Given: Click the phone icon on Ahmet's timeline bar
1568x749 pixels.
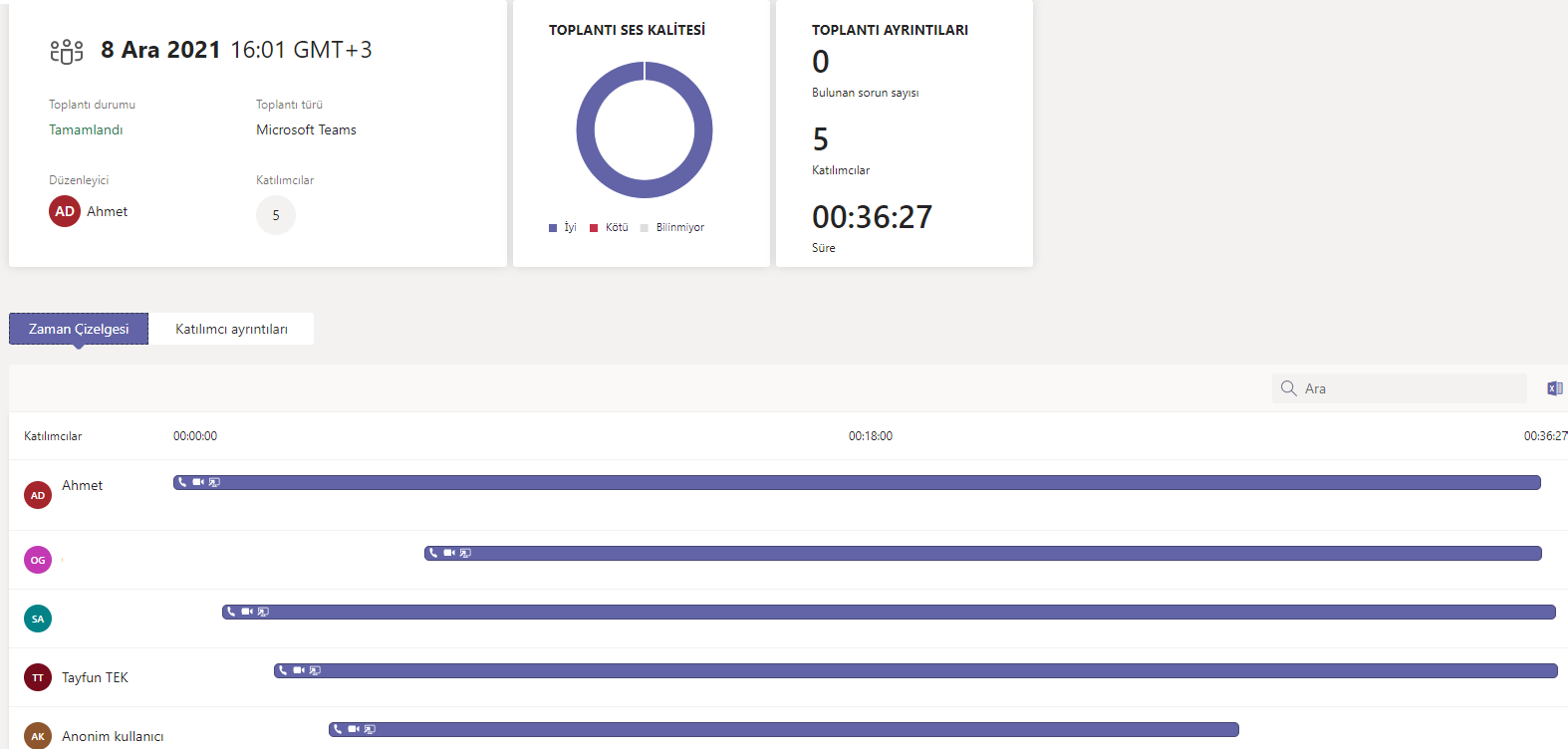Looking at the screenshot, I should (x=182, y=482).
